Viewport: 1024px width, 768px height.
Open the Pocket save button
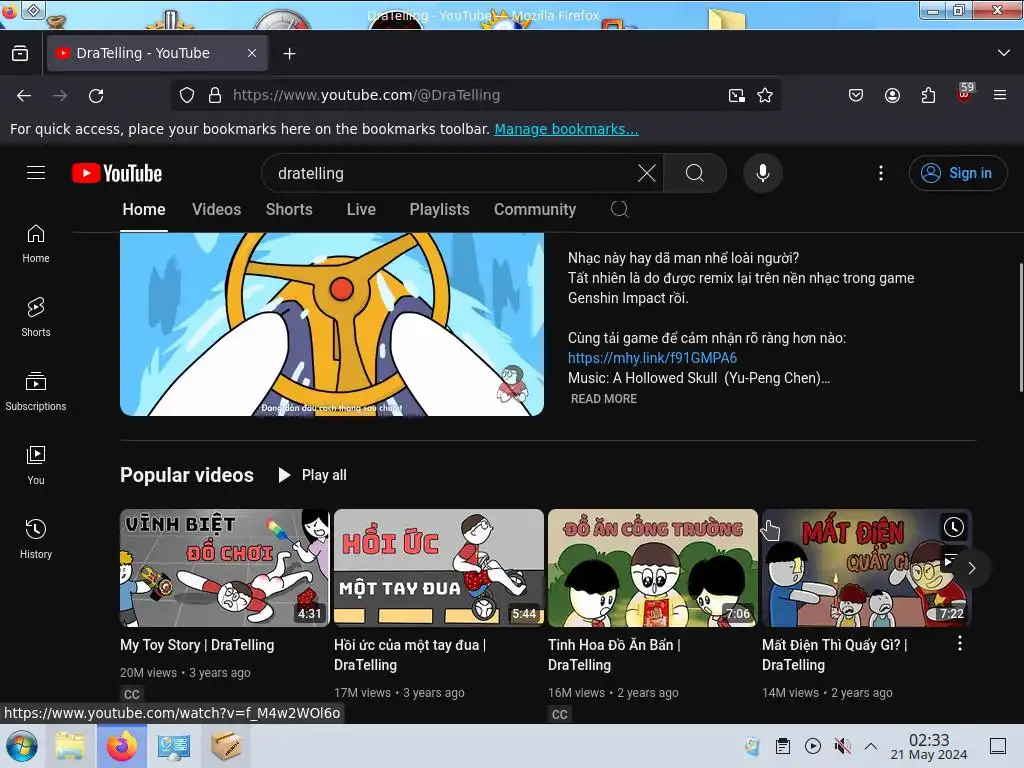[x=856, y=95]
